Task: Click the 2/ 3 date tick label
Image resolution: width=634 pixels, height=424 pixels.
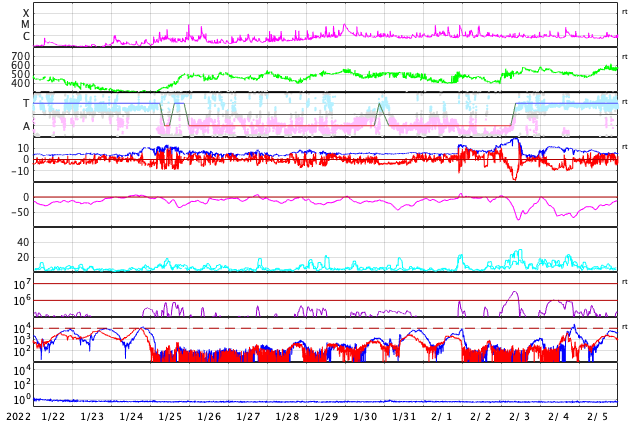Action: (x=520, y=416)
